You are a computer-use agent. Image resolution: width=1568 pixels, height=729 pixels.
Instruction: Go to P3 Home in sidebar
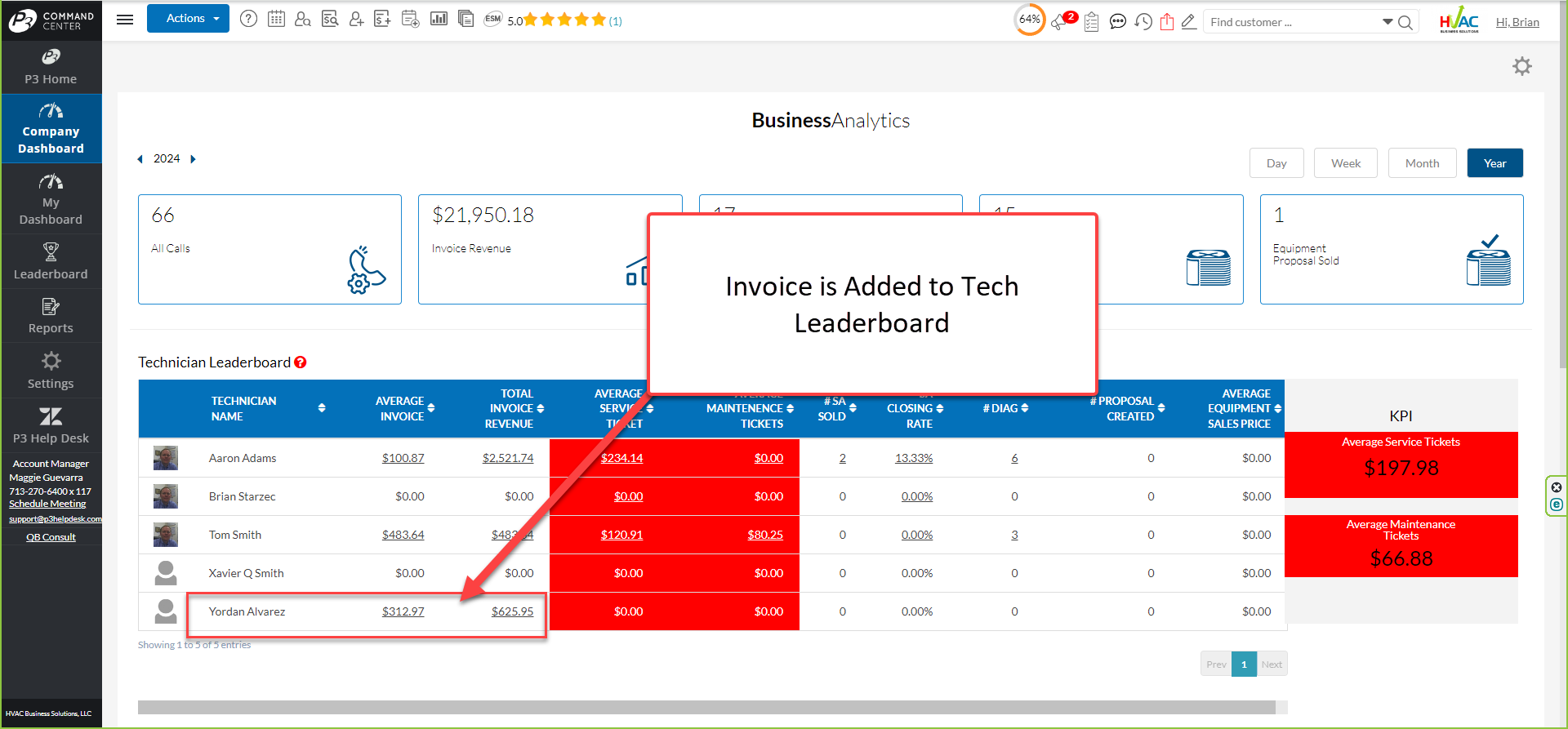click(51, 67)
